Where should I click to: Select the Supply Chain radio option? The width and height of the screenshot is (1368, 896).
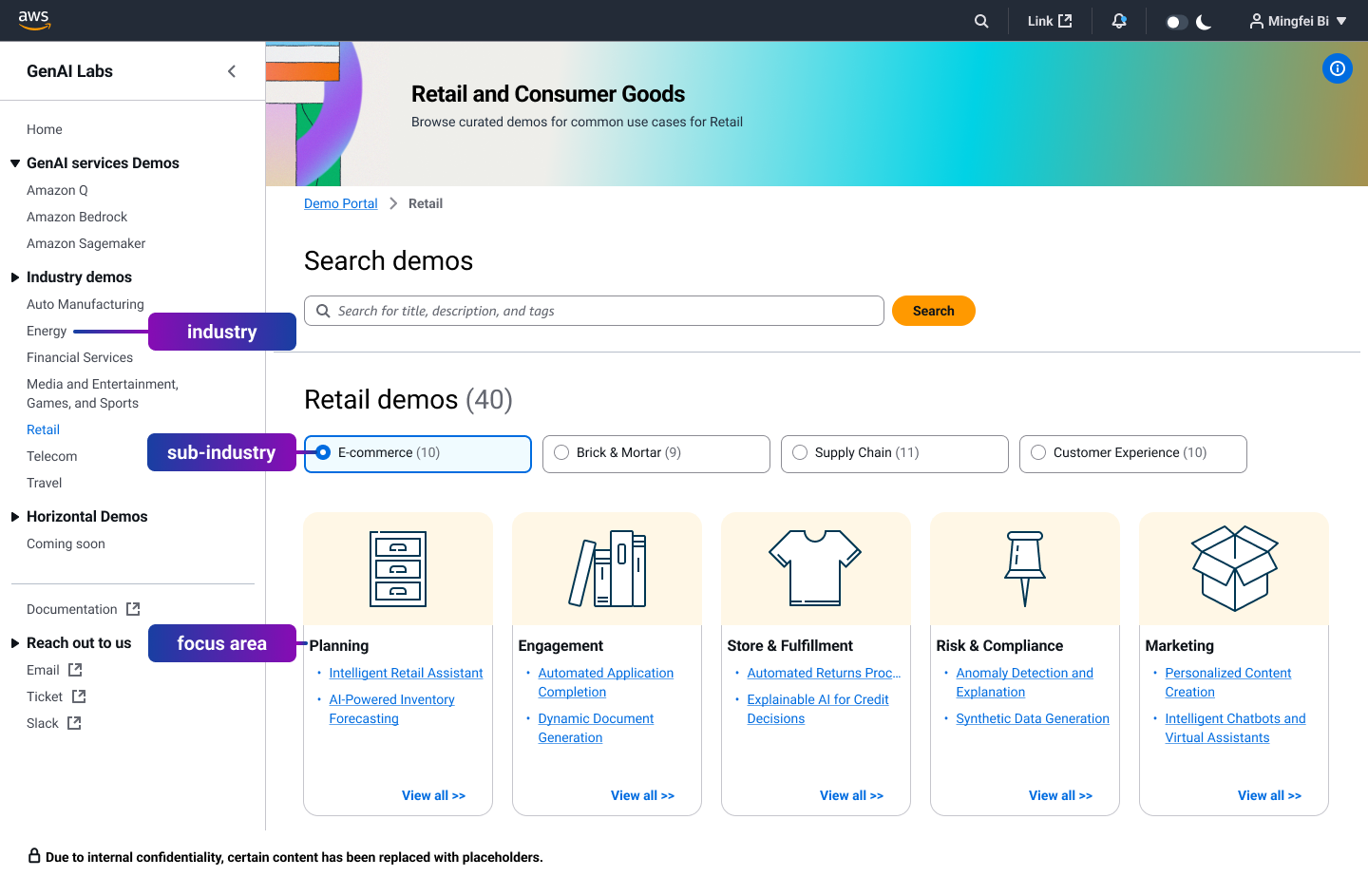[x=800, y=453]
